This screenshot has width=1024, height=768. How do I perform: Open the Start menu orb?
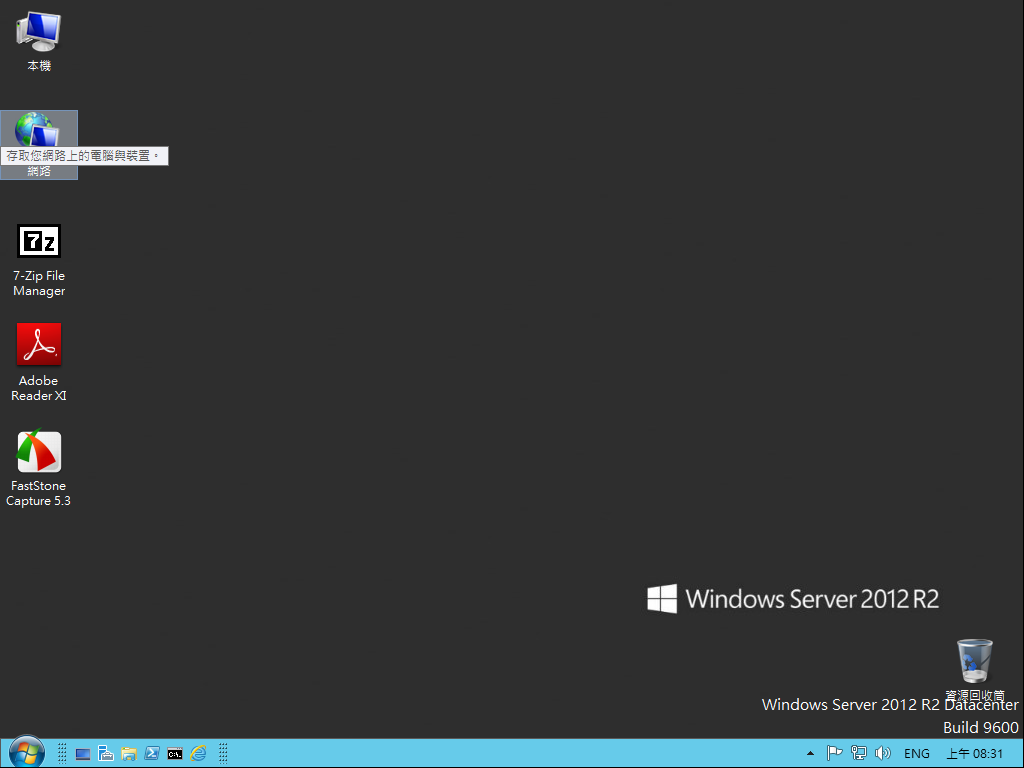[27, 752]
